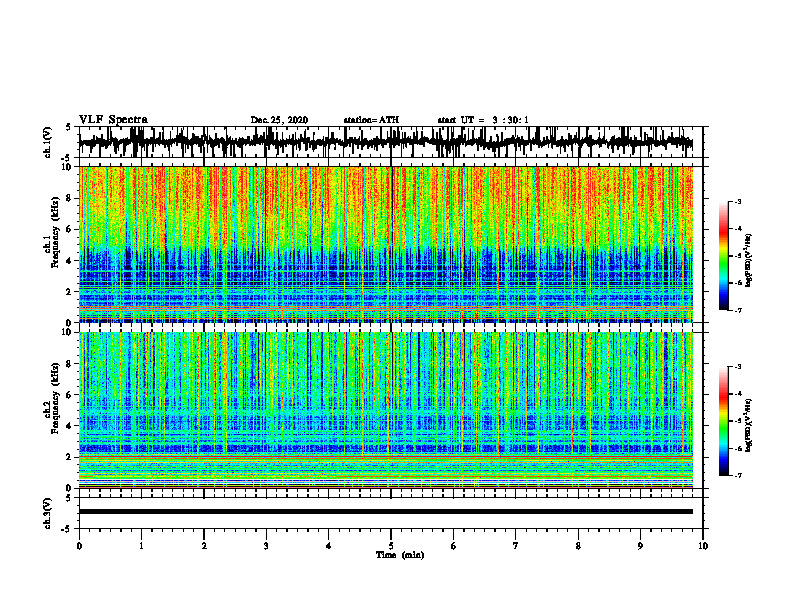792x612 pixels.
Task: Select the "Dec. 25, 2020" date label
Action: pyautogui.click(x=279, y=120)
